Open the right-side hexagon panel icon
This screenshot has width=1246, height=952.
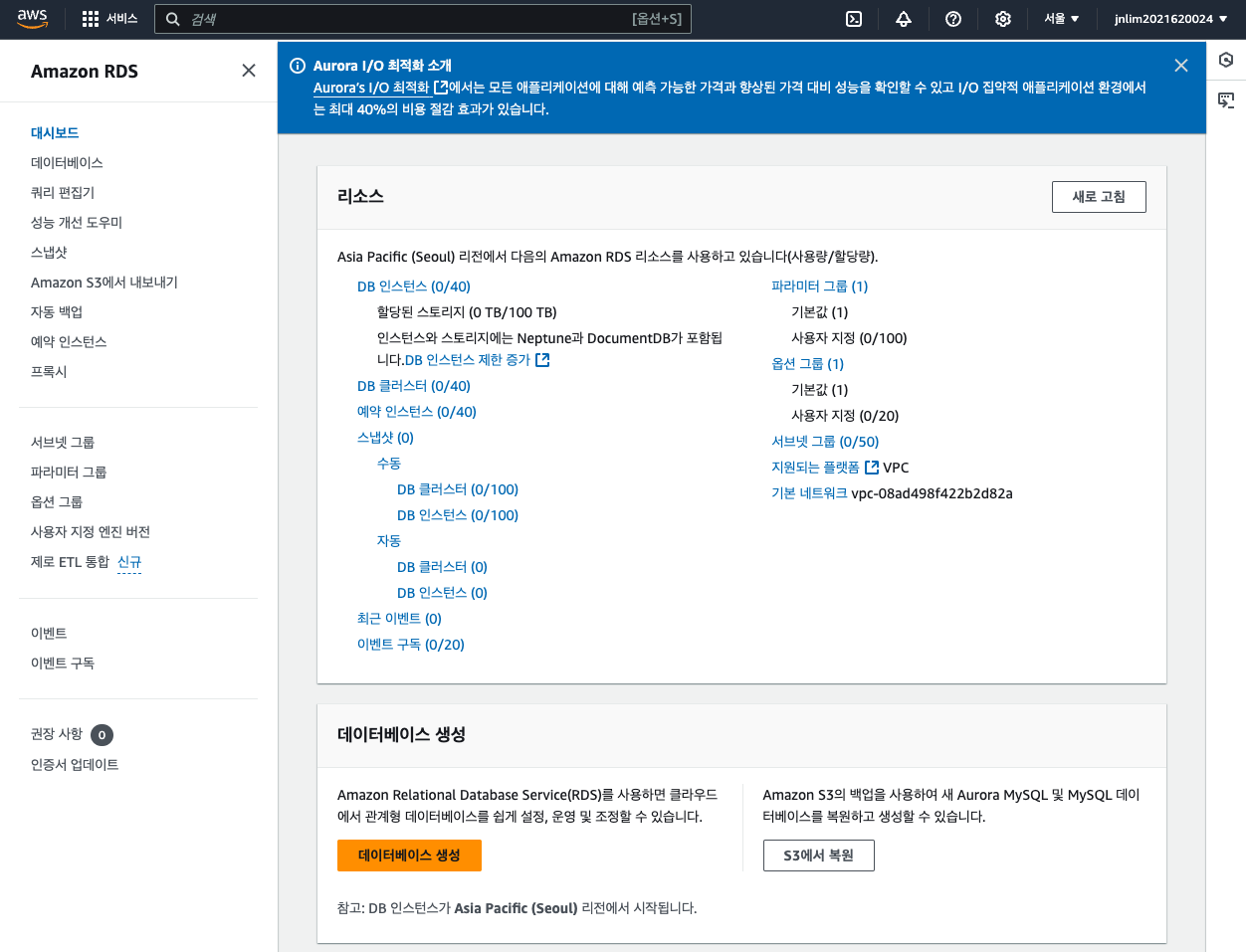tap(1226, 60)
